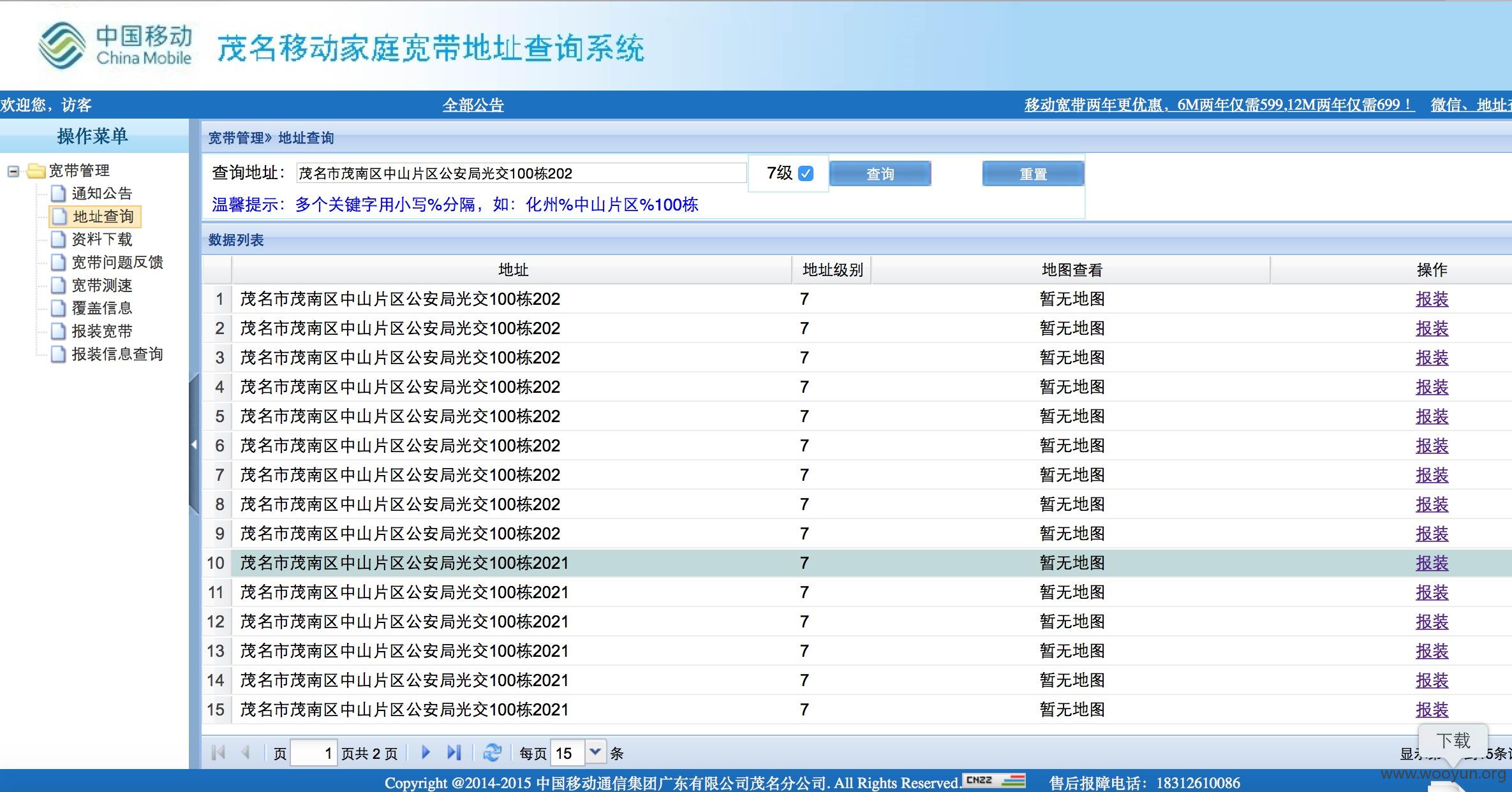Jump to the last results page

(x=454, y=753)
